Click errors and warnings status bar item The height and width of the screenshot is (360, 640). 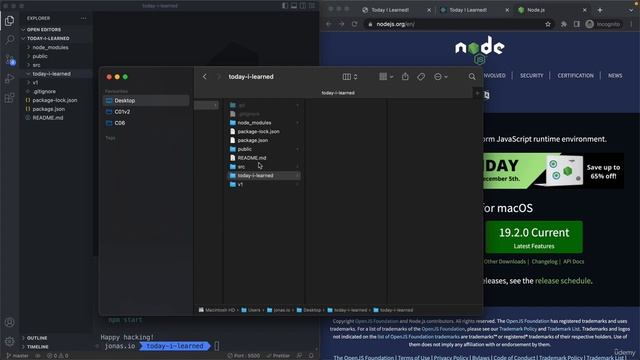pos(57,356)
